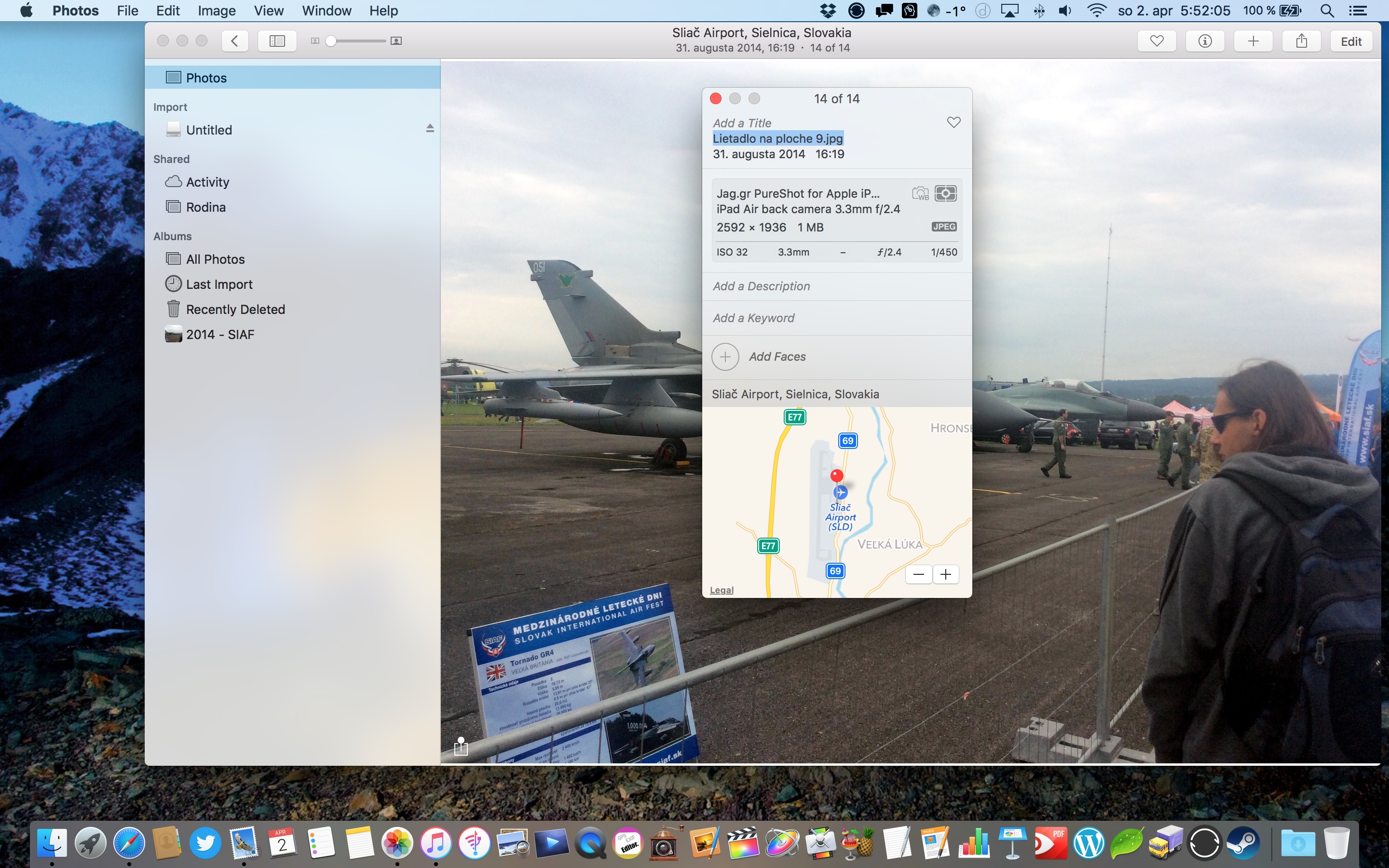Viewport: 1389px width, 868px height.
Task: Toggle the sidebar visibility button
Action: 277,41
